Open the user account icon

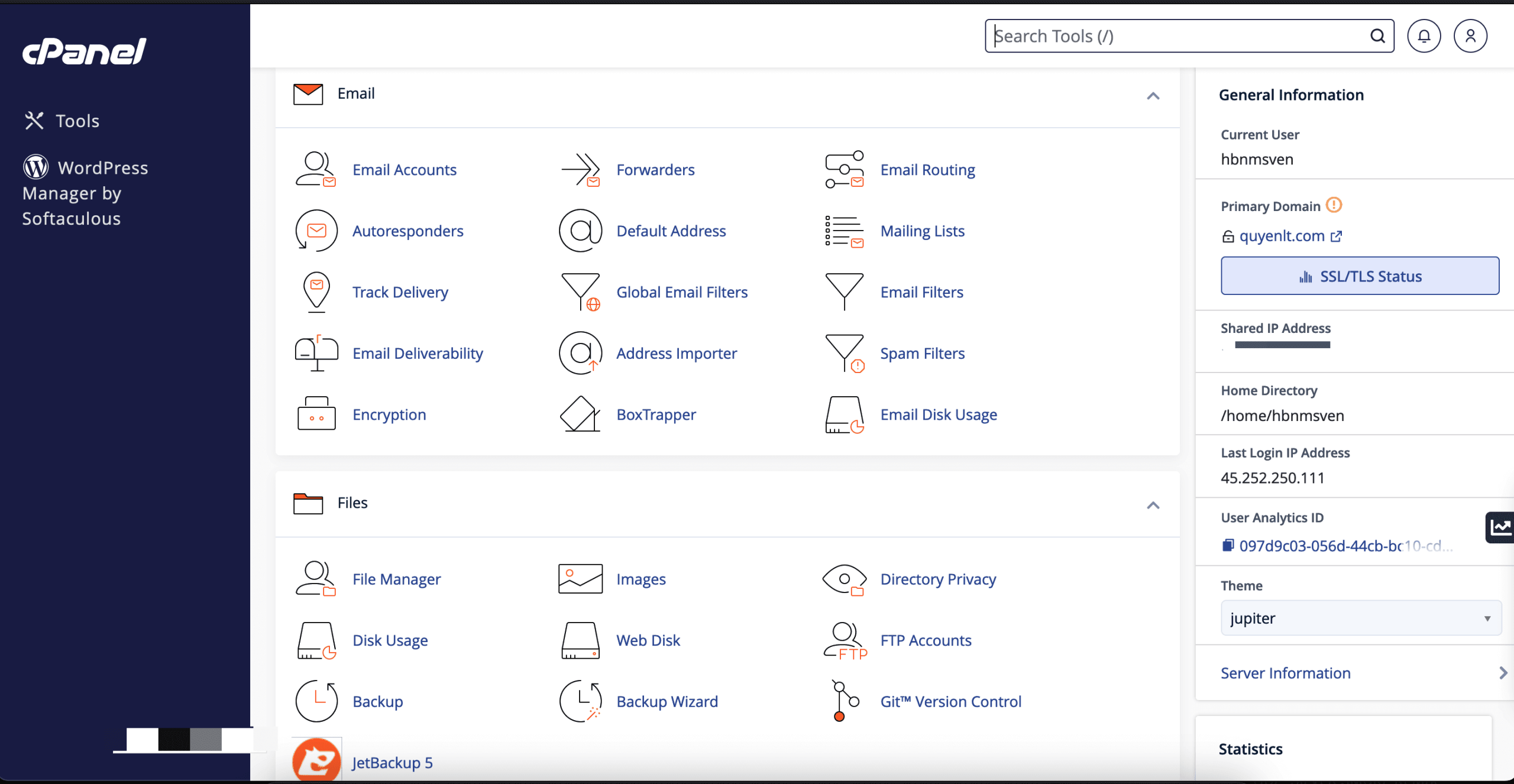point(1470,36)
